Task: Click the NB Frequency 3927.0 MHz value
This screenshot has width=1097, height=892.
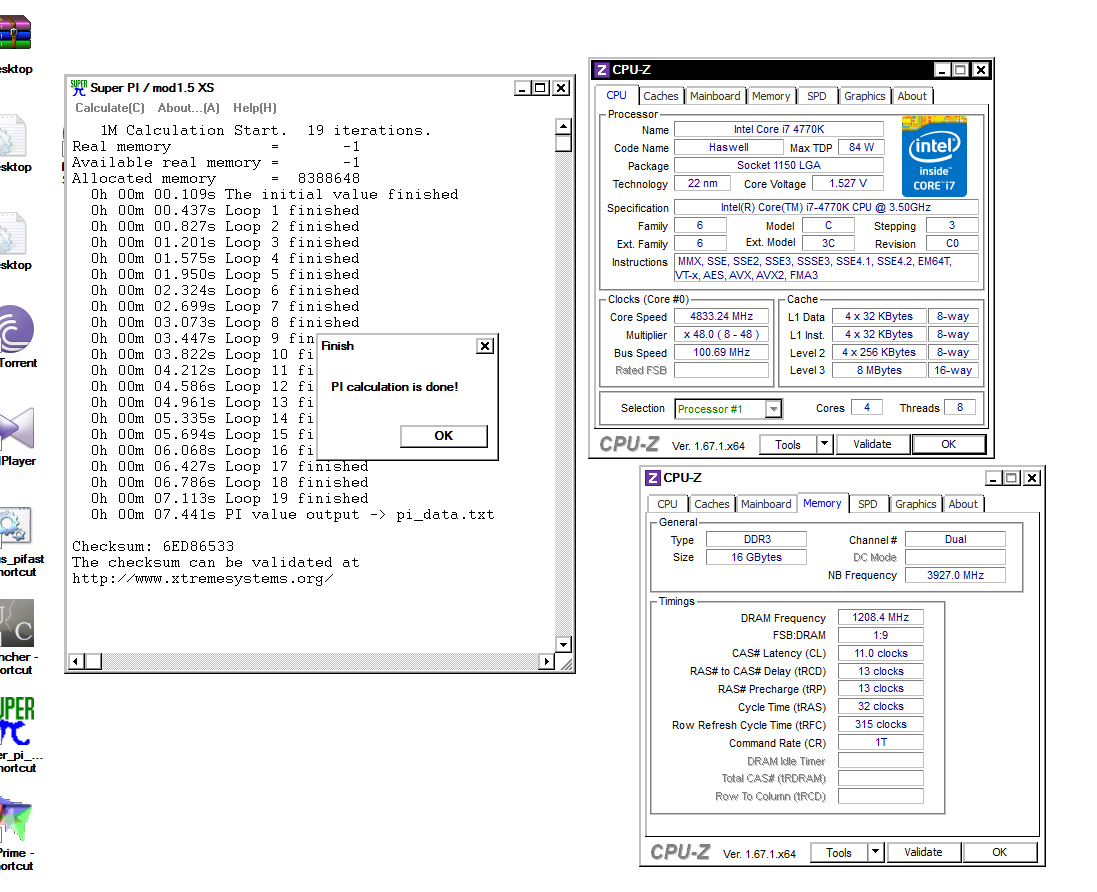Action: [x=956, y=575]
